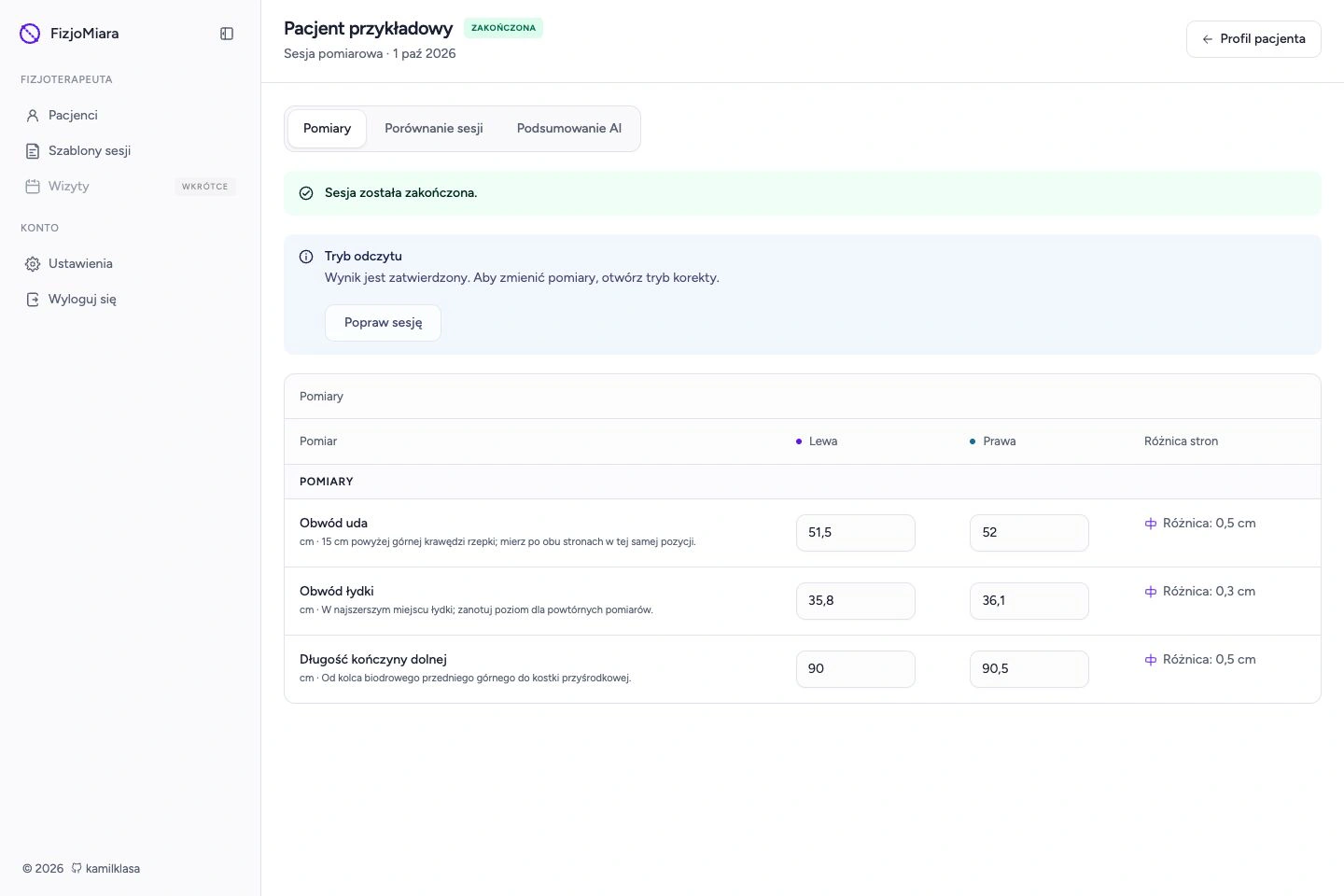Click the ZAKOŃCZONA status badge
This screenshot has width=1344, height=896.
(503, 28)
